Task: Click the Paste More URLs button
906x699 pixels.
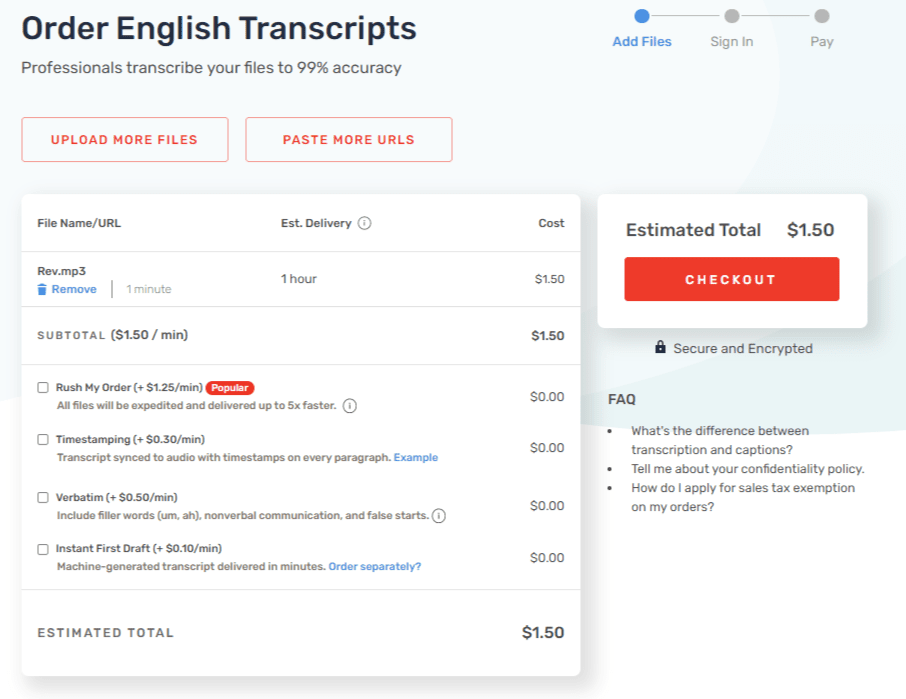Action: 349,140
